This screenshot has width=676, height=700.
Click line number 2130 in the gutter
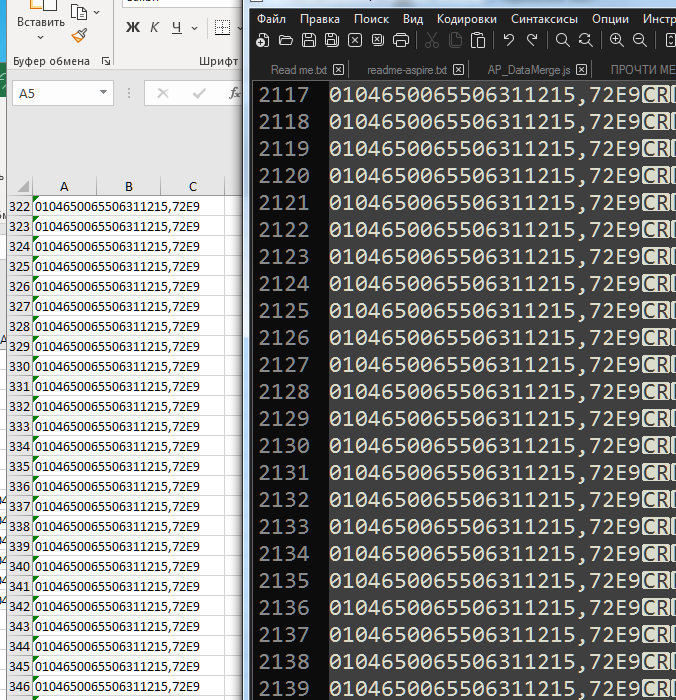[284, 446]
